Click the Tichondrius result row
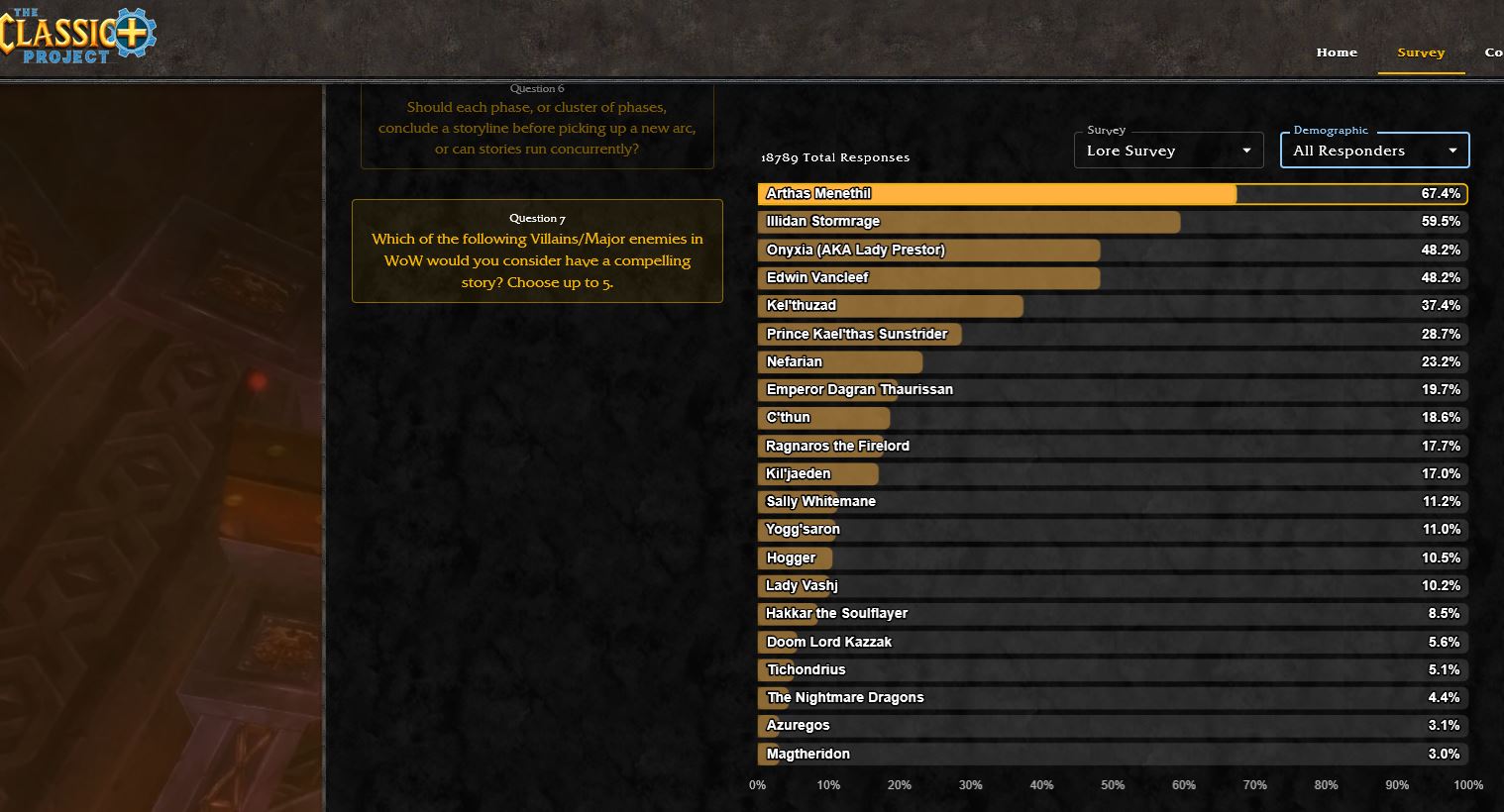The width and height of the screenshot is (1504, 812). point(1113,669)
